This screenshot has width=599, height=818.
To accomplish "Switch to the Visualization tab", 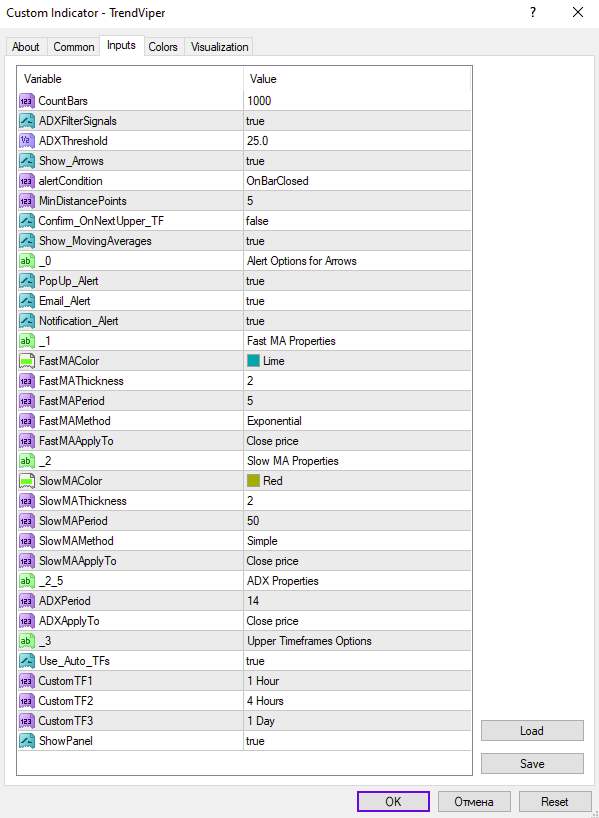I will [x=219, y=47].
